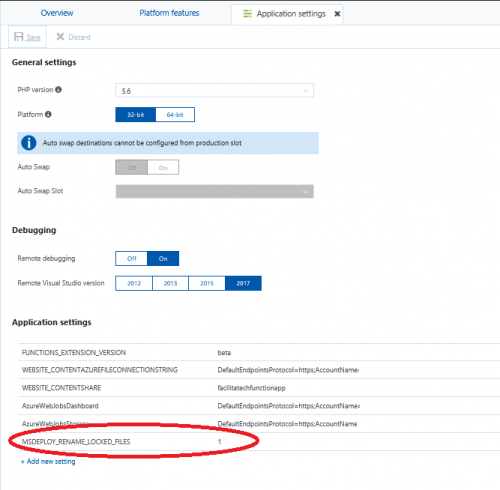
Task: Close the Application settings tab
Action: [337, 14]
